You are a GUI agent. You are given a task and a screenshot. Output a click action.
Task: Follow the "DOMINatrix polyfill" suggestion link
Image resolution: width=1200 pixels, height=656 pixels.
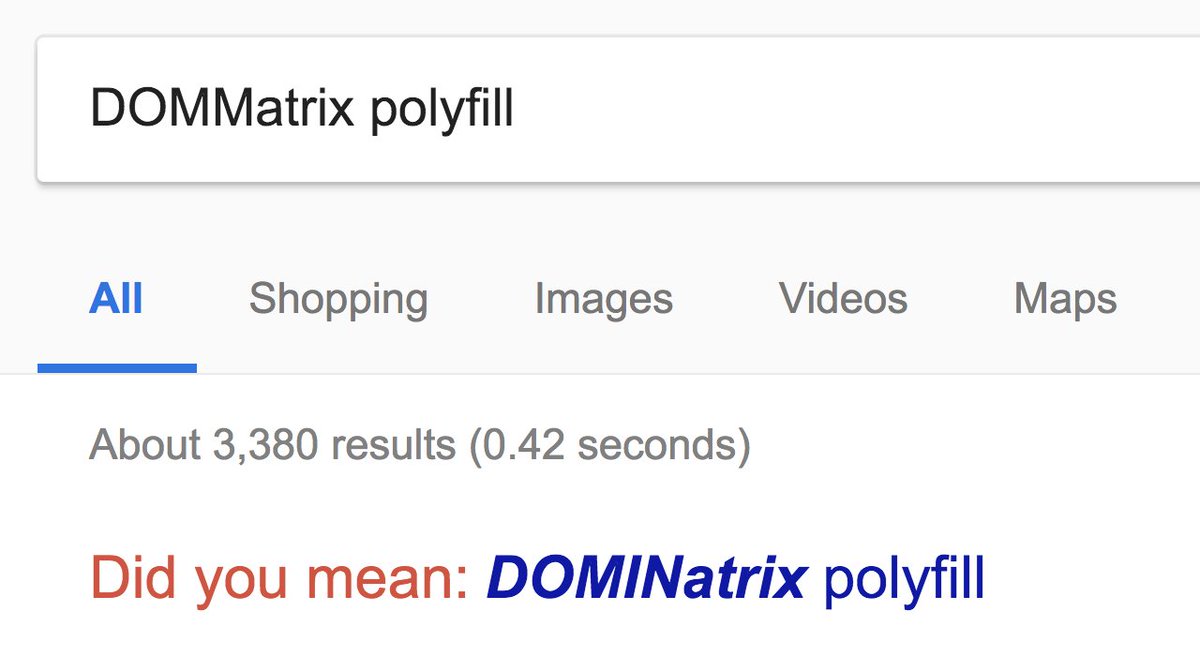click(736, 579)
